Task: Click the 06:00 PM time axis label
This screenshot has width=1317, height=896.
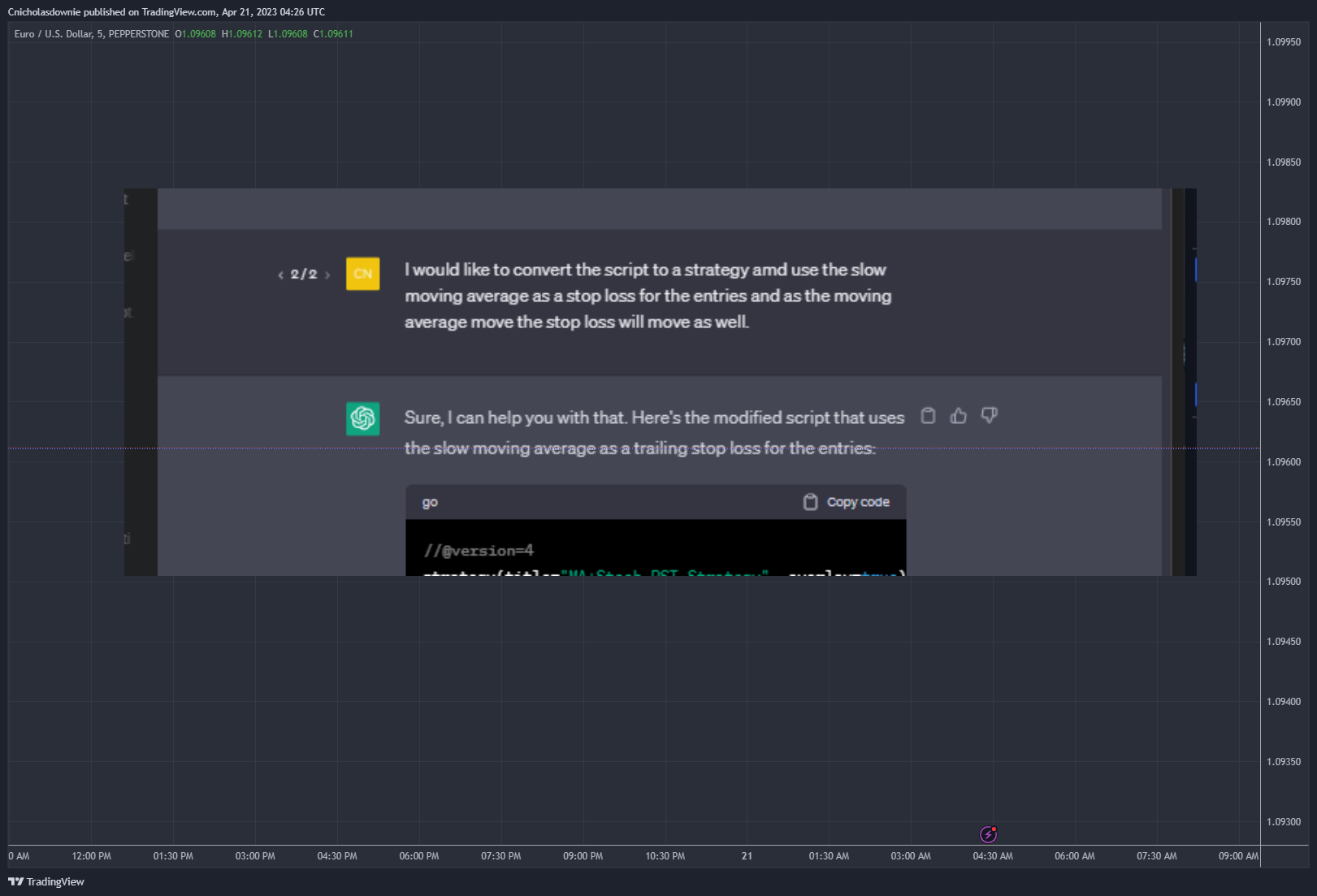Action: [419, 856]
